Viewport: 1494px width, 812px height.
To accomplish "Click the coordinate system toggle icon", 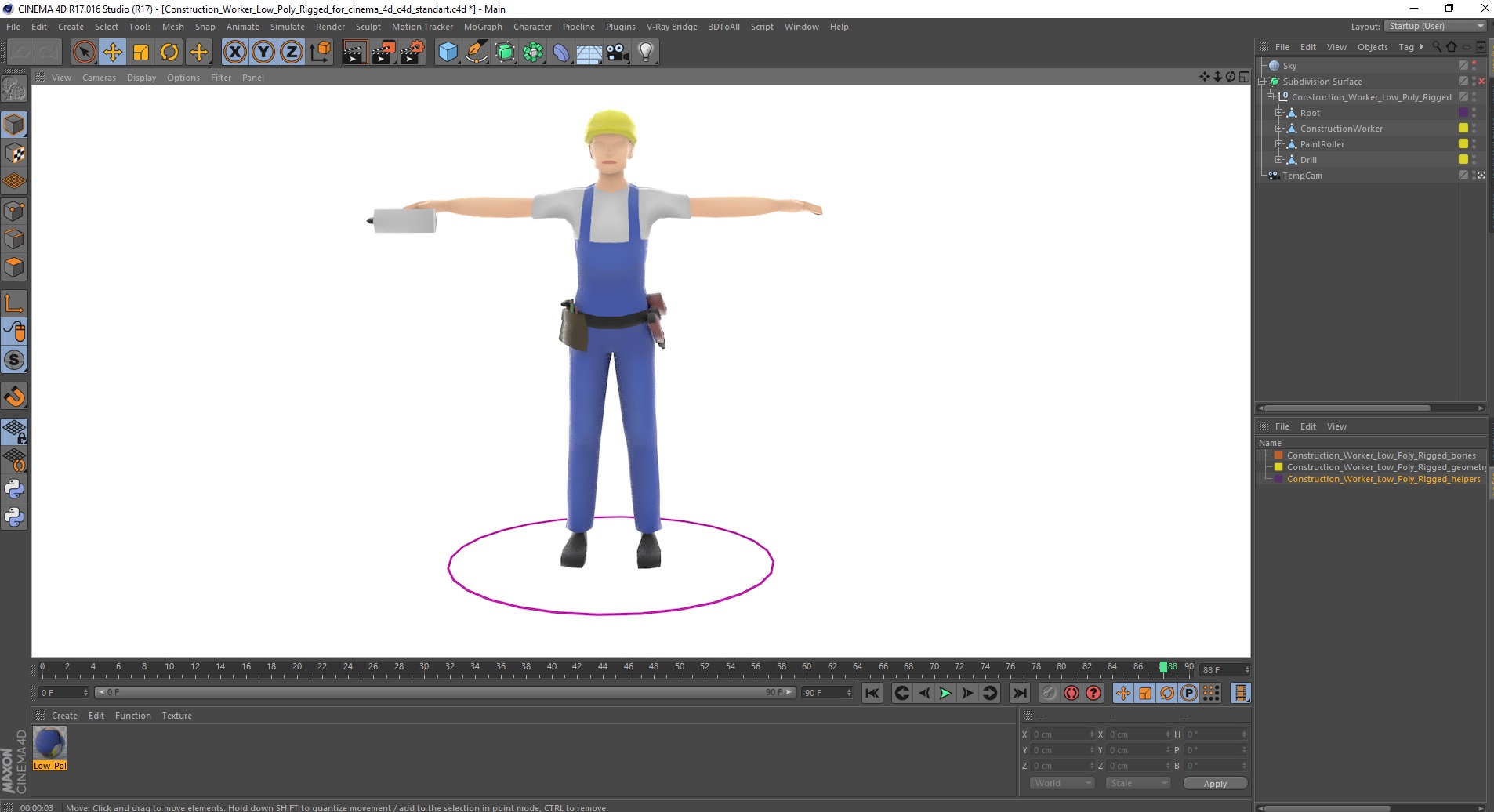I will coord(321,53).
